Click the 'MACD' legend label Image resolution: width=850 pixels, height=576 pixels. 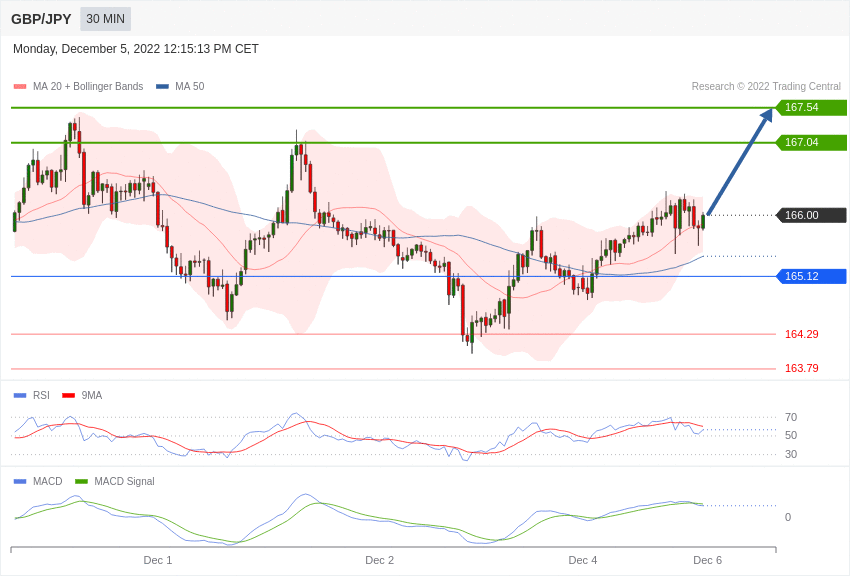(x=48, y=481)
